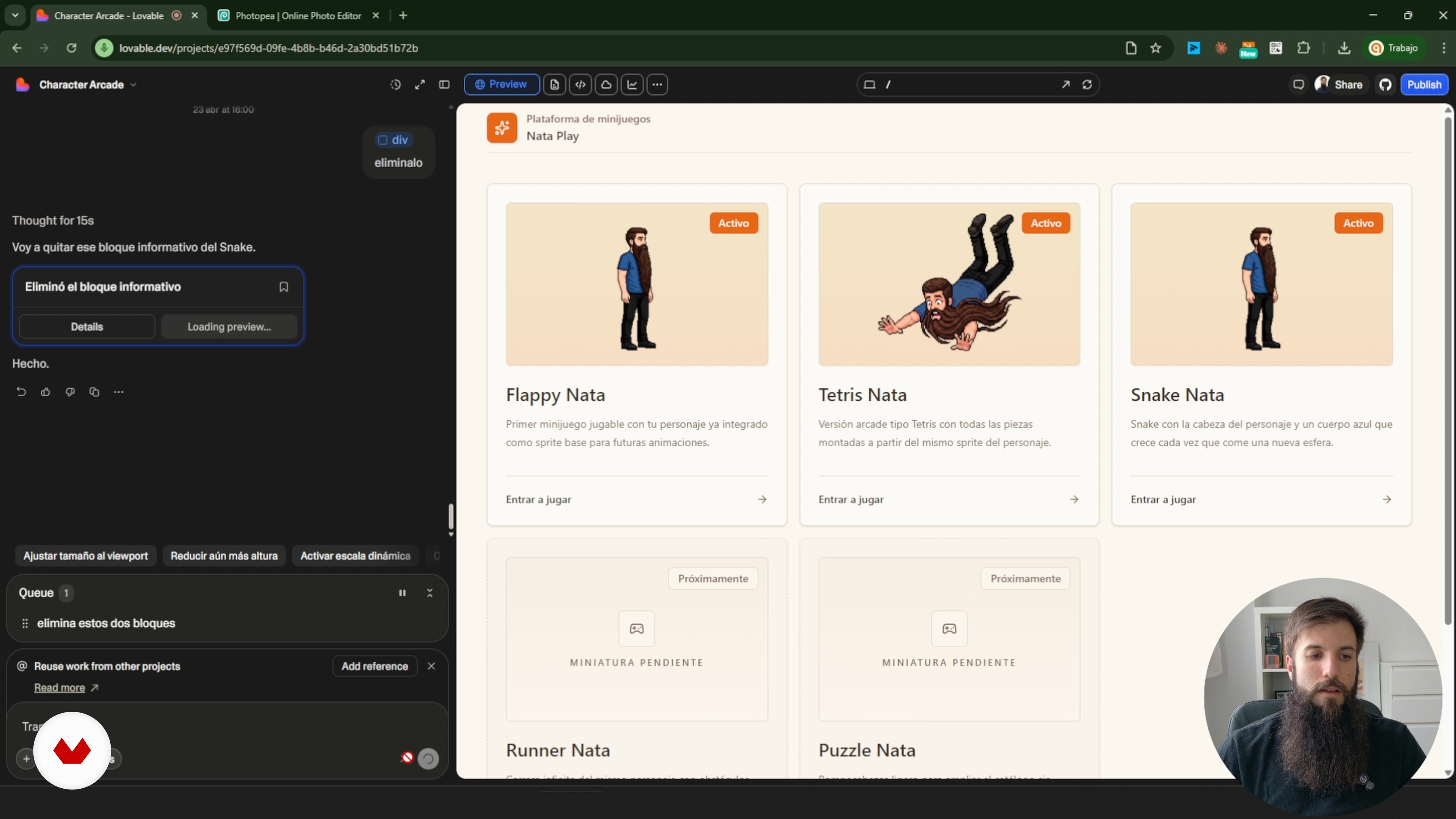Open the more views ellipsis menu
Screen dimensions: 1456x819
(x=657, y=85)
